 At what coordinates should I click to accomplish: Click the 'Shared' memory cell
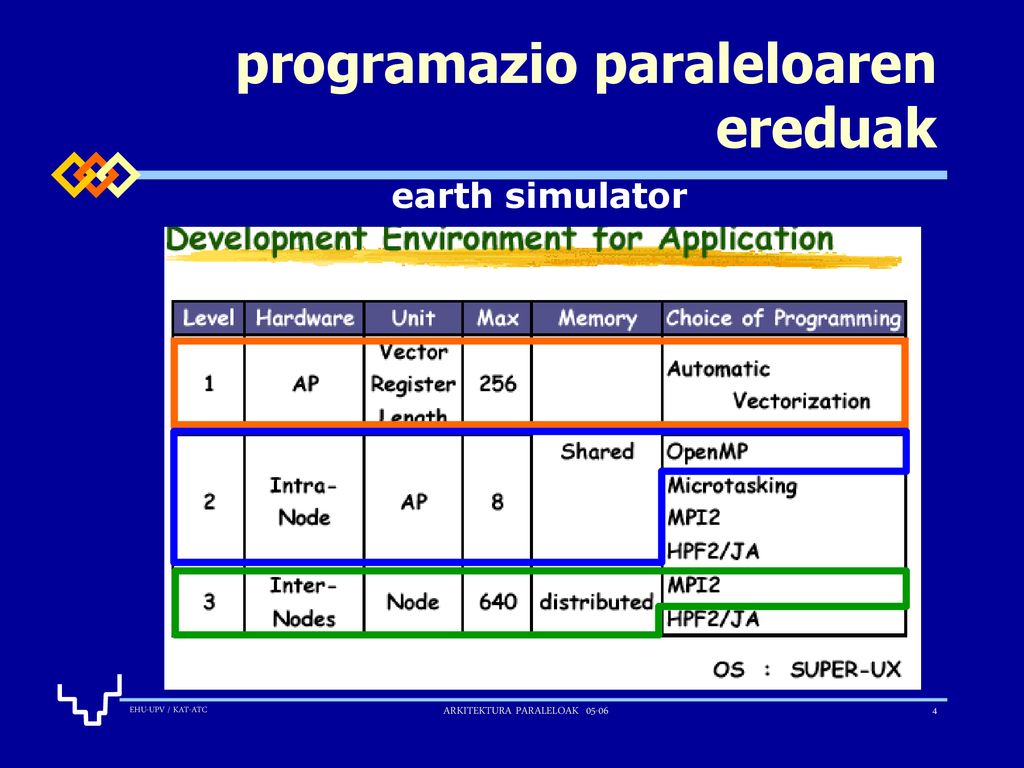[597, 451]
